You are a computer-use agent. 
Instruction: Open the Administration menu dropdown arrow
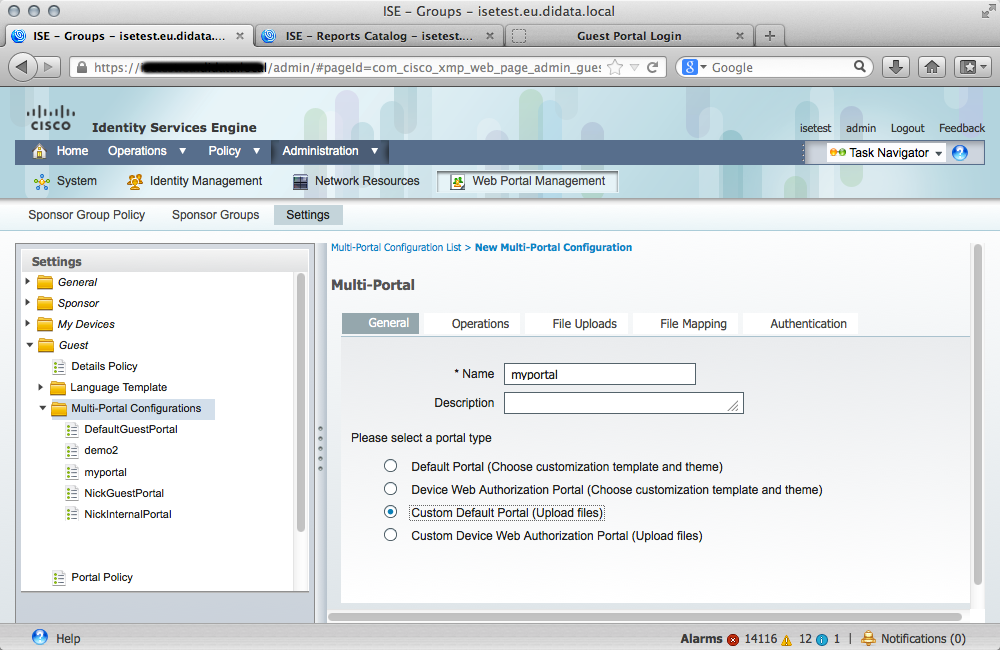click(374, 151)
